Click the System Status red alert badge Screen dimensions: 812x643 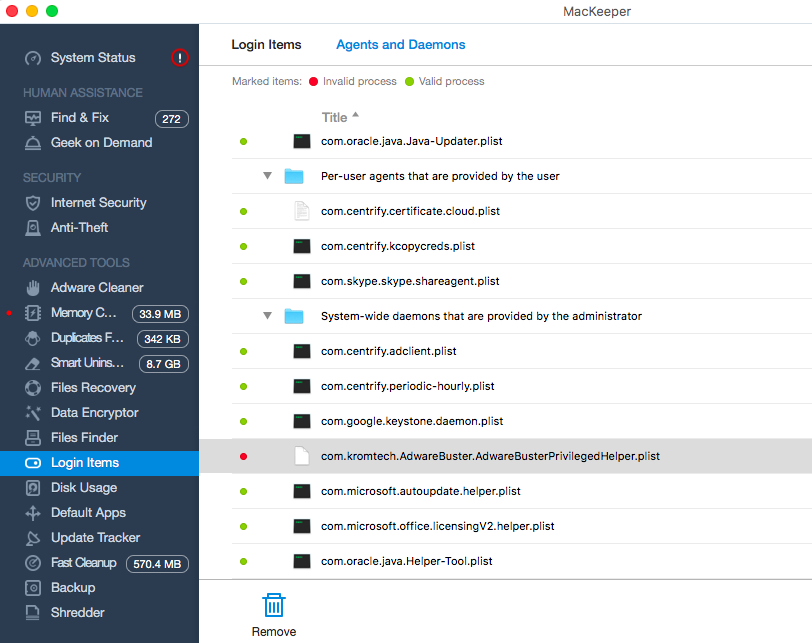[x=180, y=57]
